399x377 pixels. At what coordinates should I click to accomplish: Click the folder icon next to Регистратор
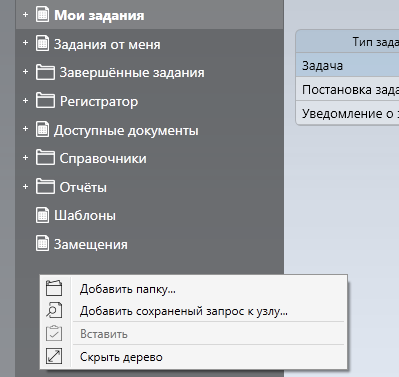(x=45, y=101)
